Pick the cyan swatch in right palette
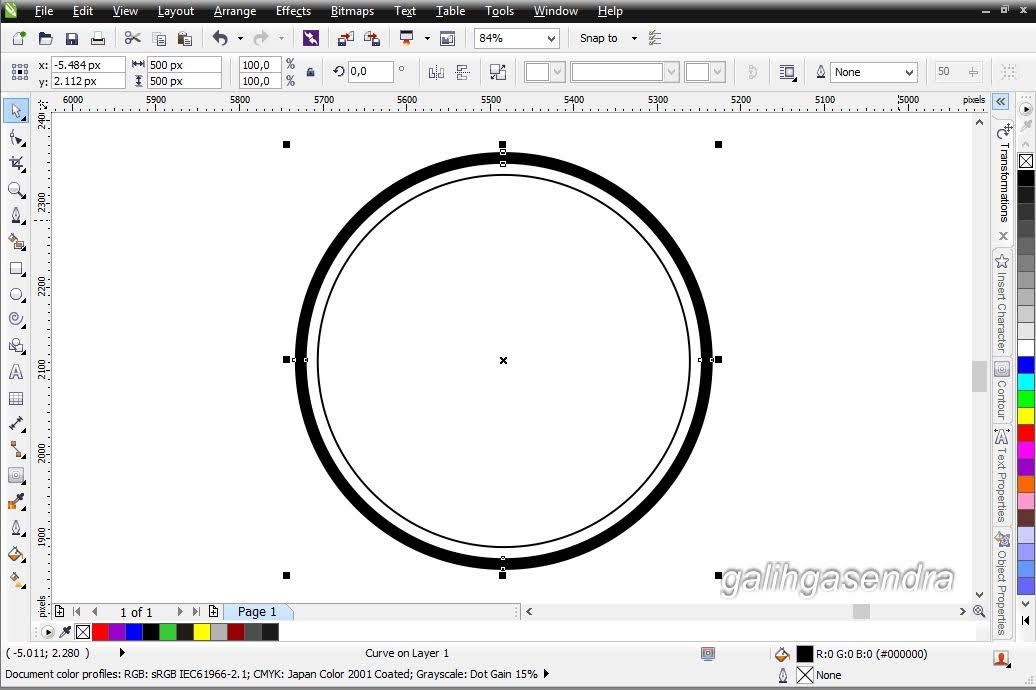1036x690 pixels. [x=1025, y=381]
